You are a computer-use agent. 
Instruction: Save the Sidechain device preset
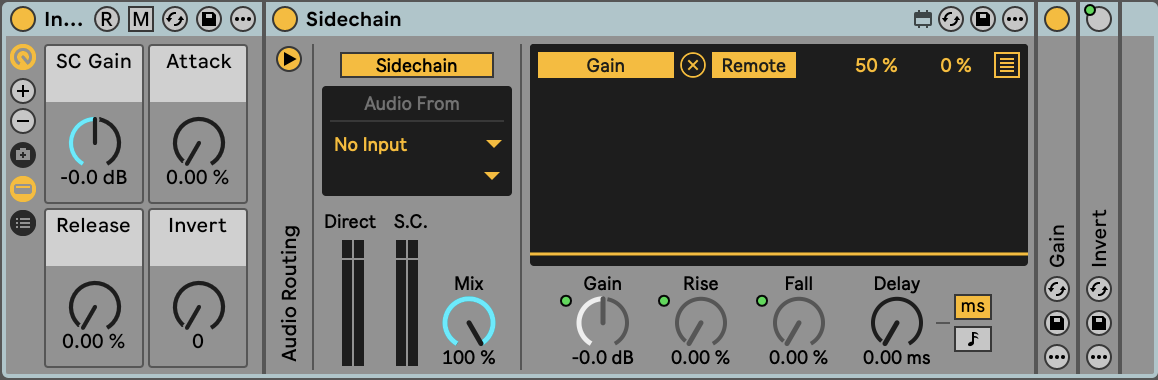[983, 20]
